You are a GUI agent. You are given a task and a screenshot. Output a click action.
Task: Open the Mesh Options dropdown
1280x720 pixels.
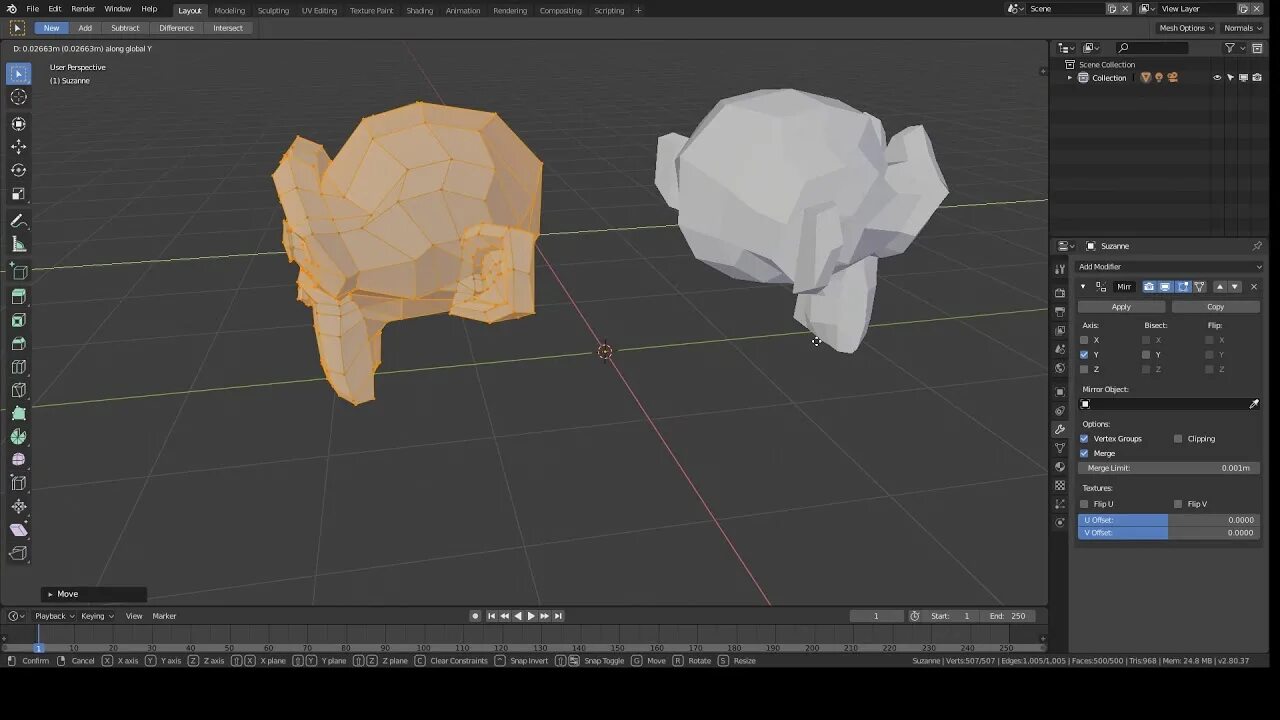1186,28
